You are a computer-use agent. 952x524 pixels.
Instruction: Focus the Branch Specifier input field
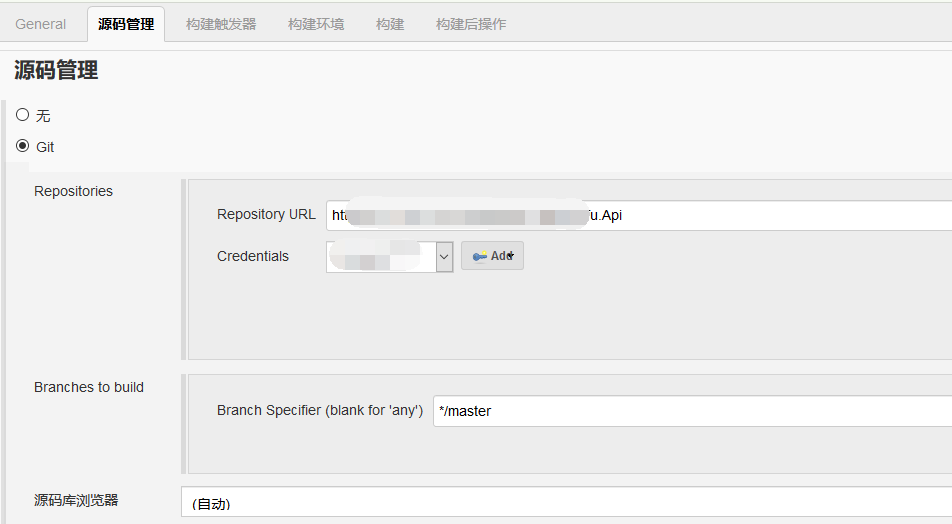(692, 411)
